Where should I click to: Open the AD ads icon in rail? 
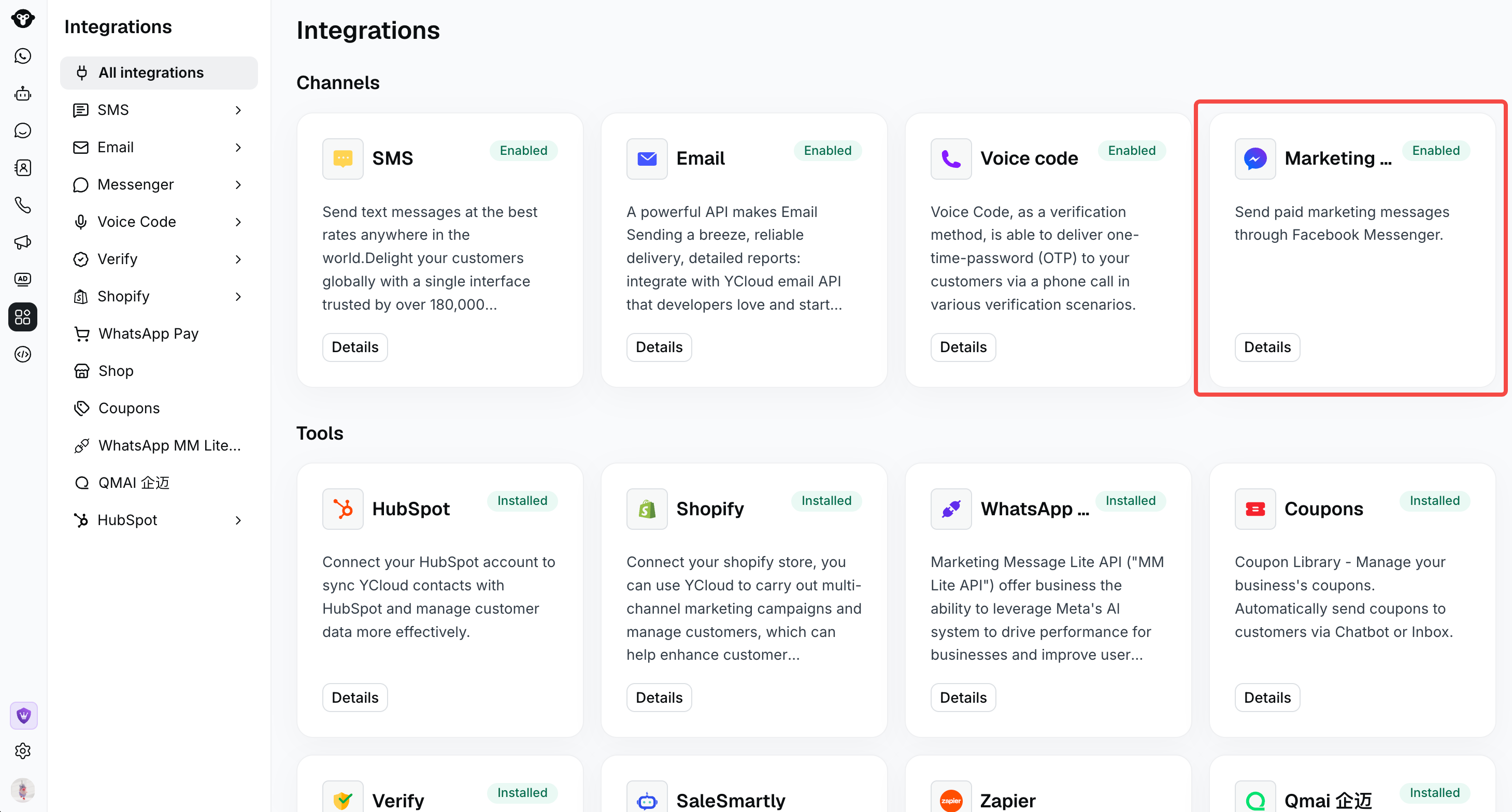[x=23, y=279]
